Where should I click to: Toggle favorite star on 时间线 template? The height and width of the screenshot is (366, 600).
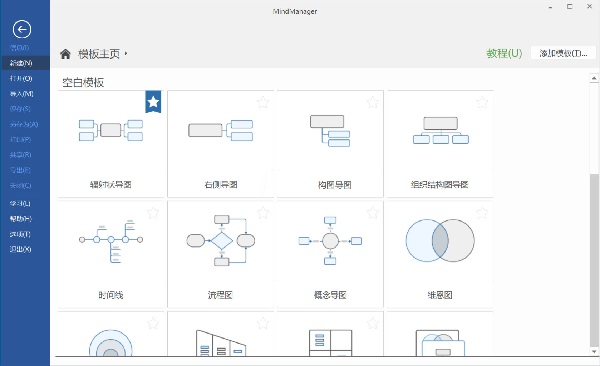click(x=153, y=213)
